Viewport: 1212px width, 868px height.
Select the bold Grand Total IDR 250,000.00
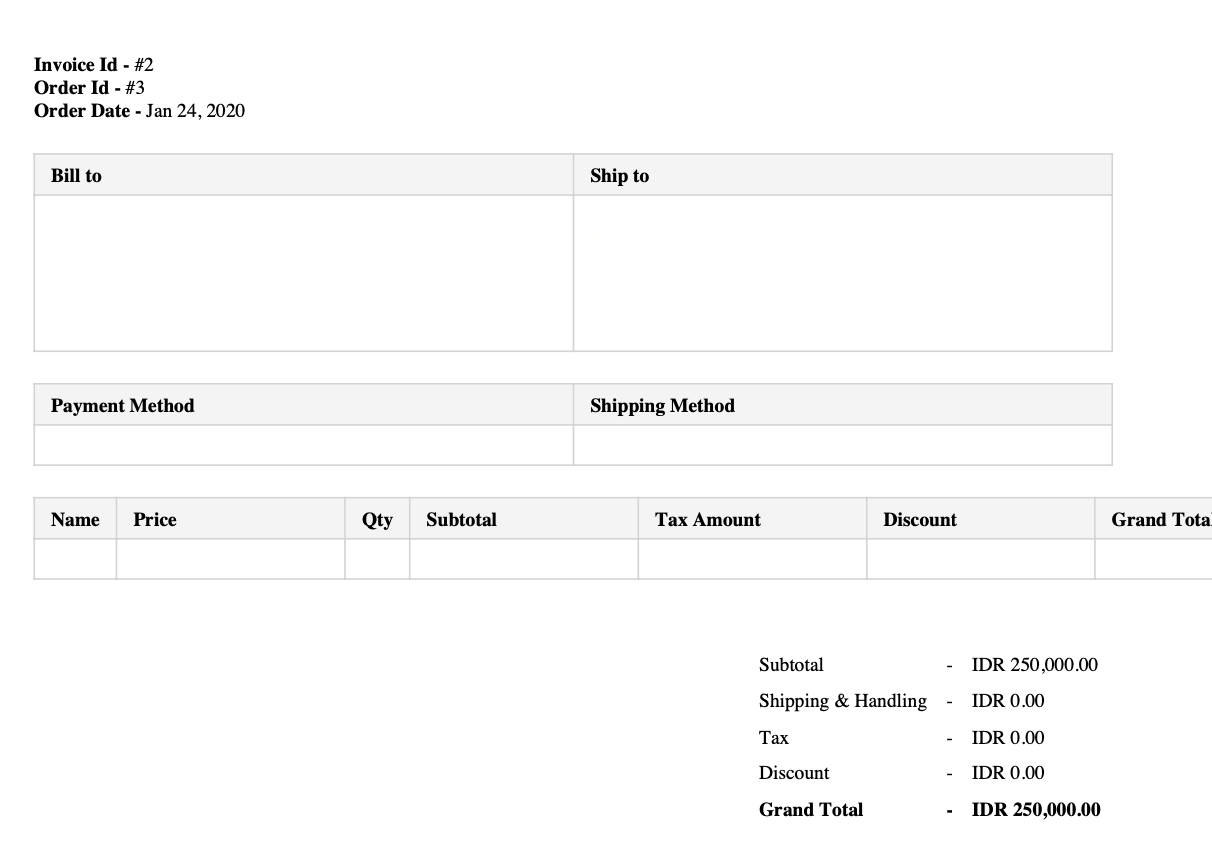[x=1036, y=810]
